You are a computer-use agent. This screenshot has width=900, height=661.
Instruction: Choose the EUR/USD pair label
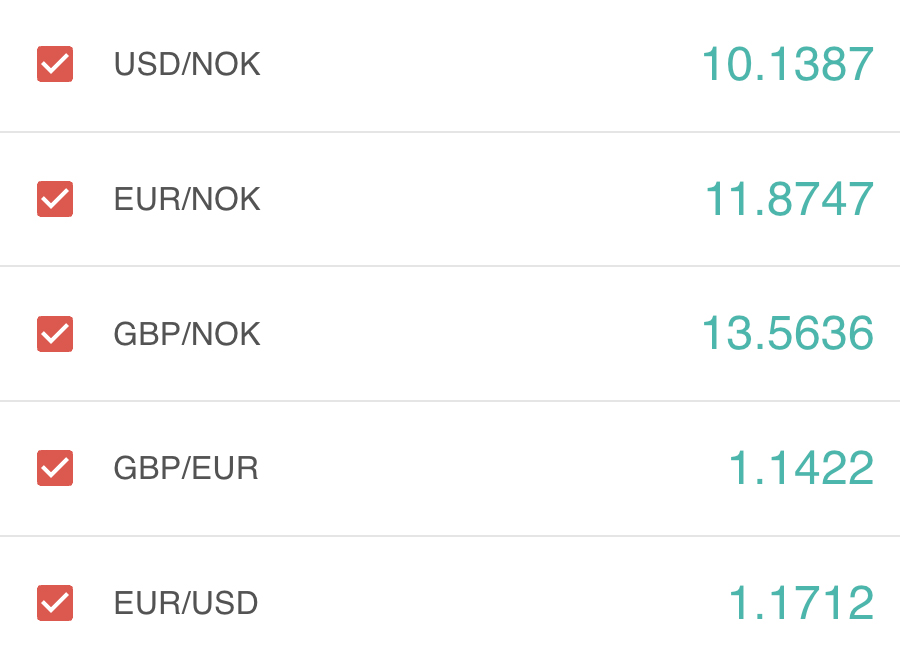186,603
